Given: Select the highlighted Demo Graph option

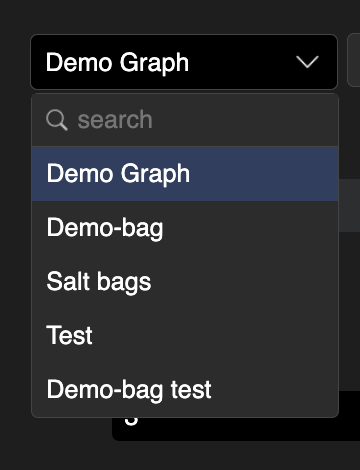Looking at the screenshot, I should click(x=185, y=174).
